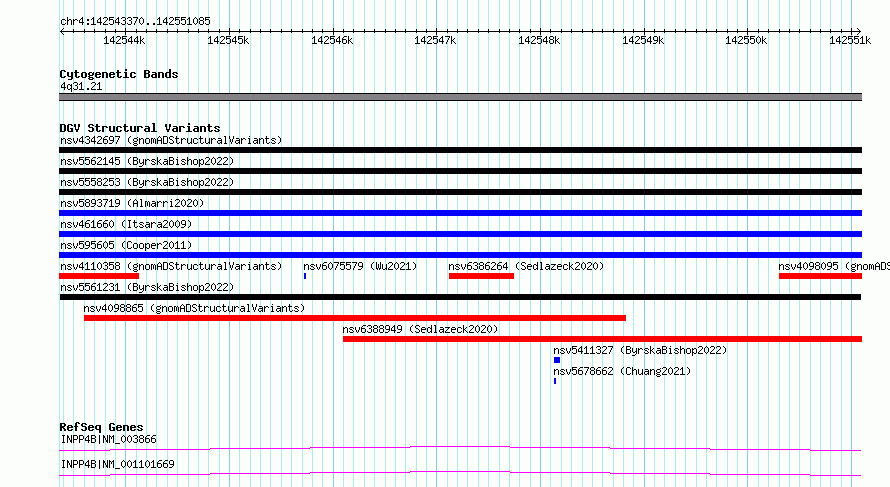Click the RefSeq Genes track title
Image resolution: width=890 pixels, height=487 pixels.
pyautogui.click(x=101, y=427)
